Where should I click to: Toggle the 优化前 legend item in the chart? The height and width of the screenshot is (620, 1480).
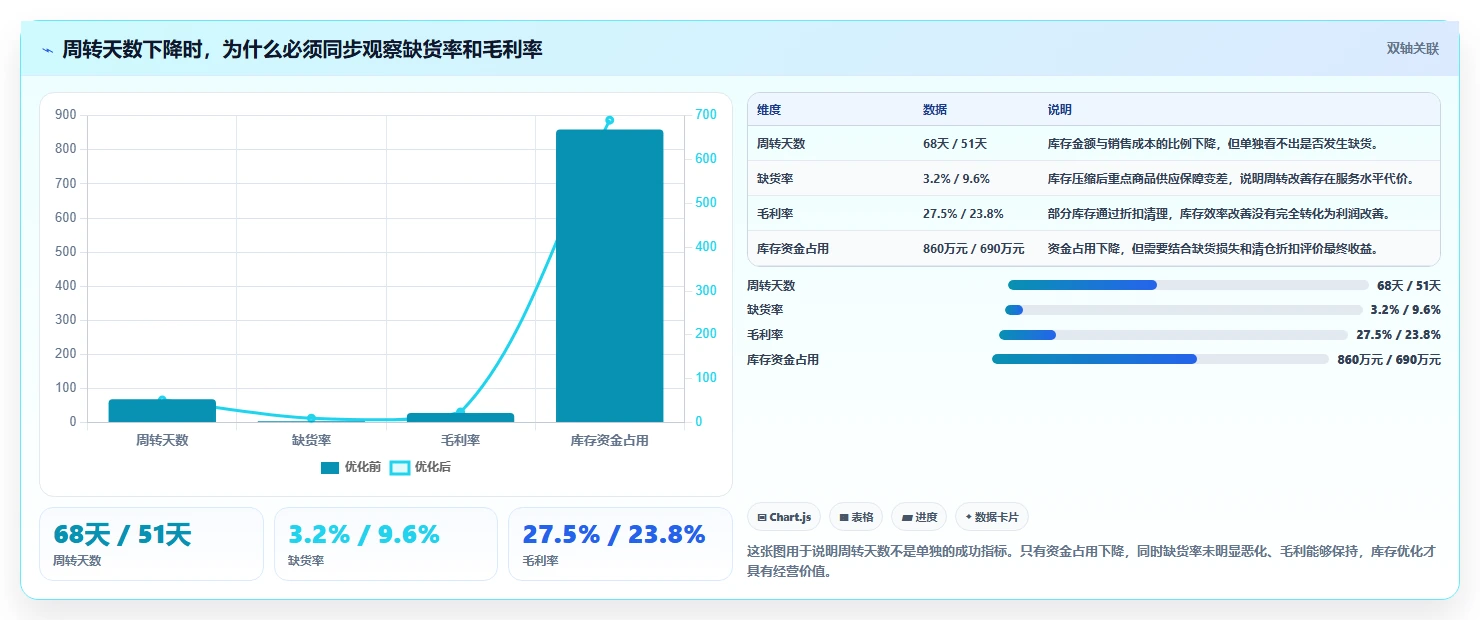[351, 467]
